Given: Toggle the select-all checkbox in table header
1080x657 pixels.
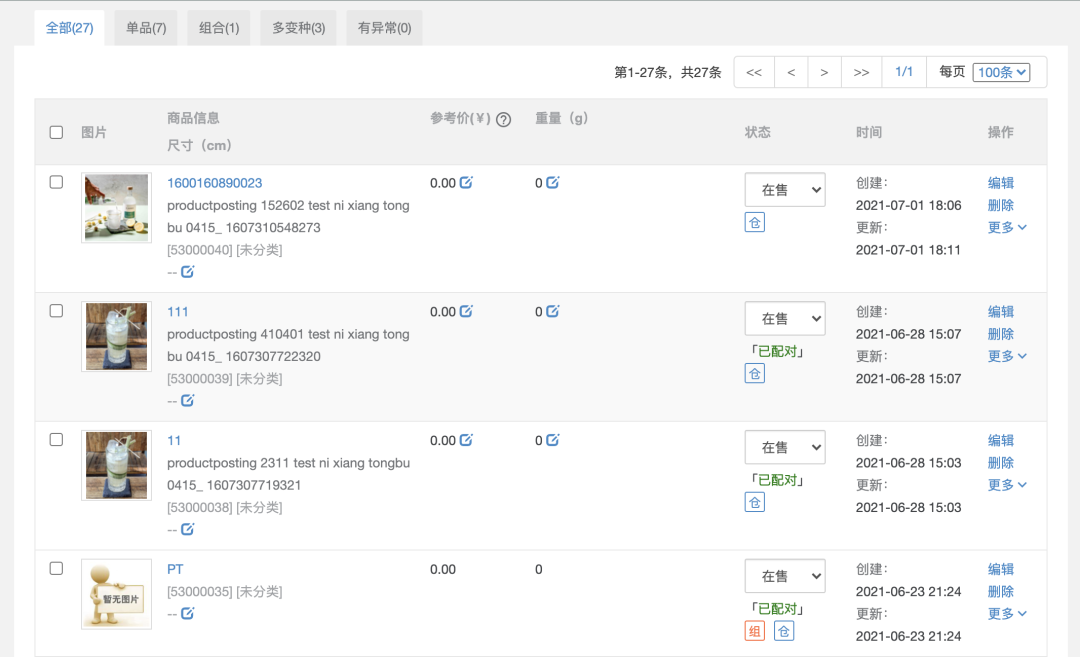Looking at the screenshot, I should [56, 131].
